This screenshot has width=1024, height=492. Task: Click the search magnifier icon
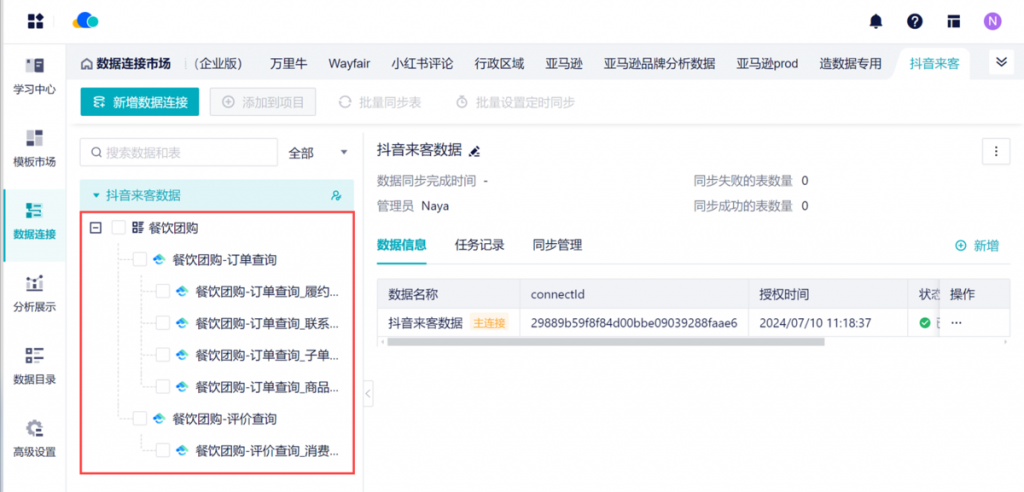click(96, 152)
